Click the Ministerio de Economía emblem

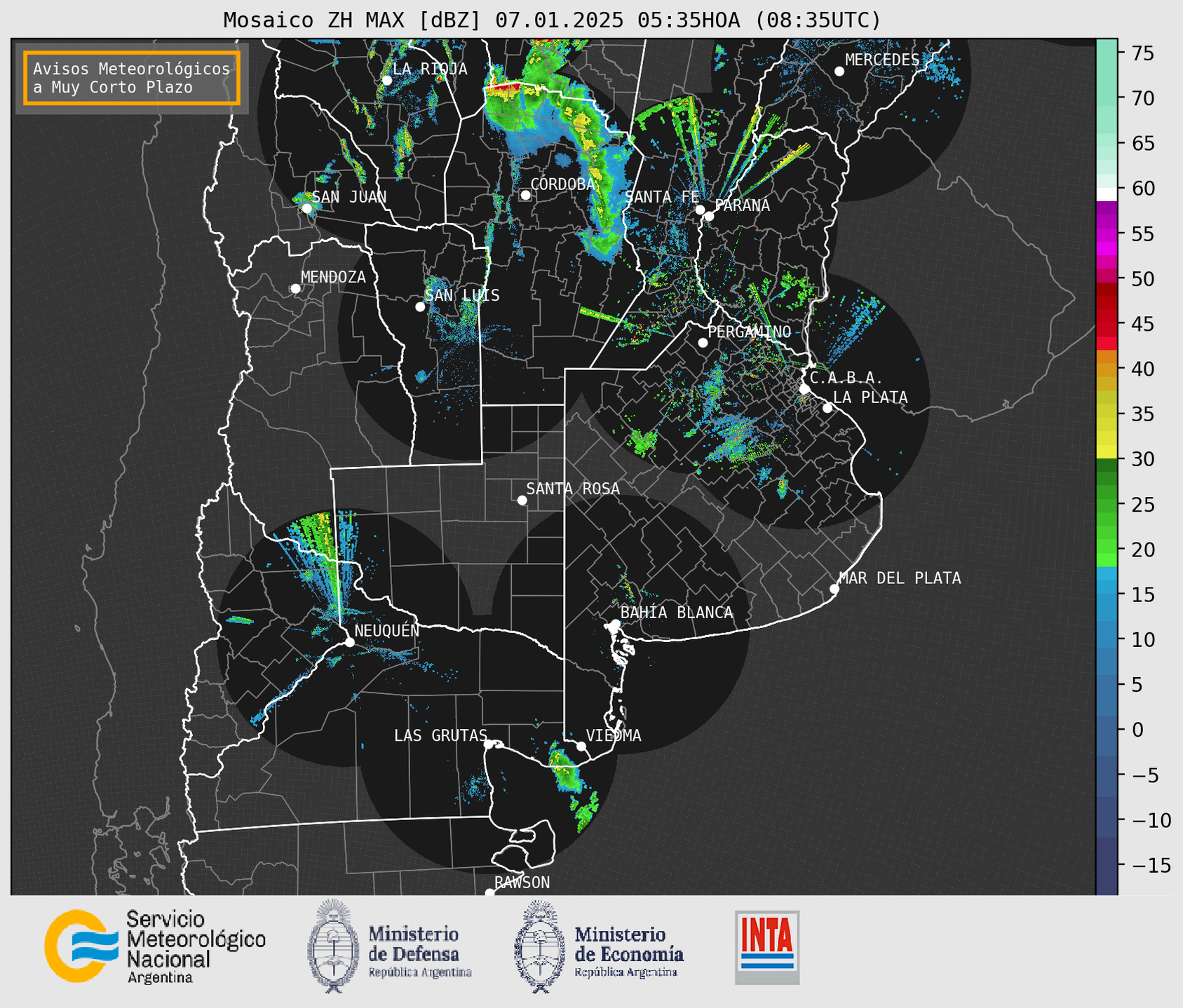[x=540, y=946]
